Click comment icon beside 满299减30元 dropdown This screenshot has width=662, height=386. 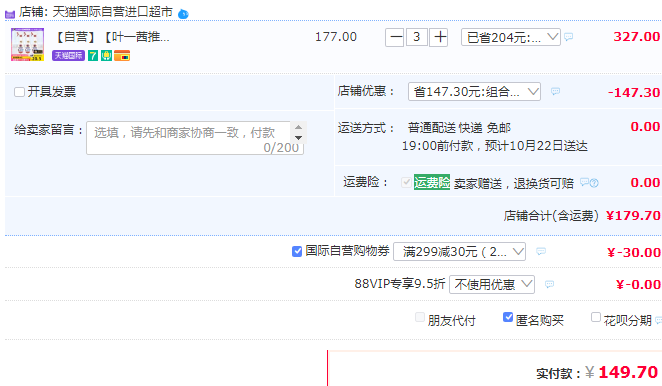click(x=541, y=251)
